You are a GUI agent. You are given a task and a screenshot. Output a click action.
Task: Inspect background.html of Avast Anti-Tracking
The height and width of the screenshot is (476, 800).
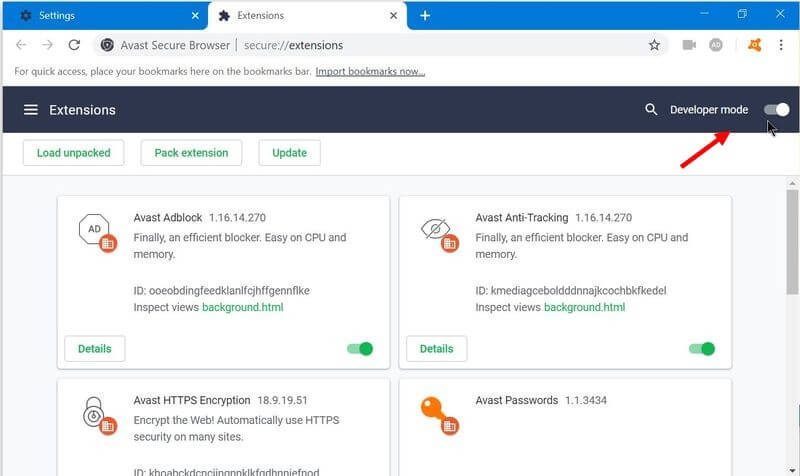pyautogui.click(x=584, y=307)
